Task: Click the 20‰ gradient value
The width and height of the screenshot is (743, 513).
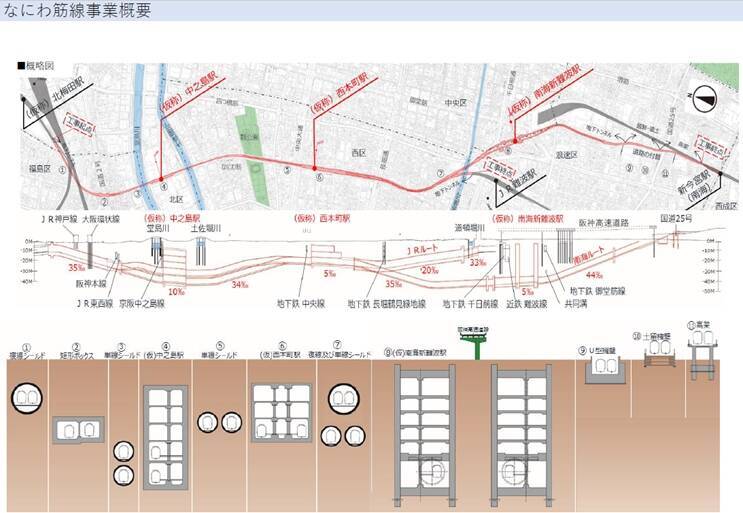Action: tap(429, 270)
